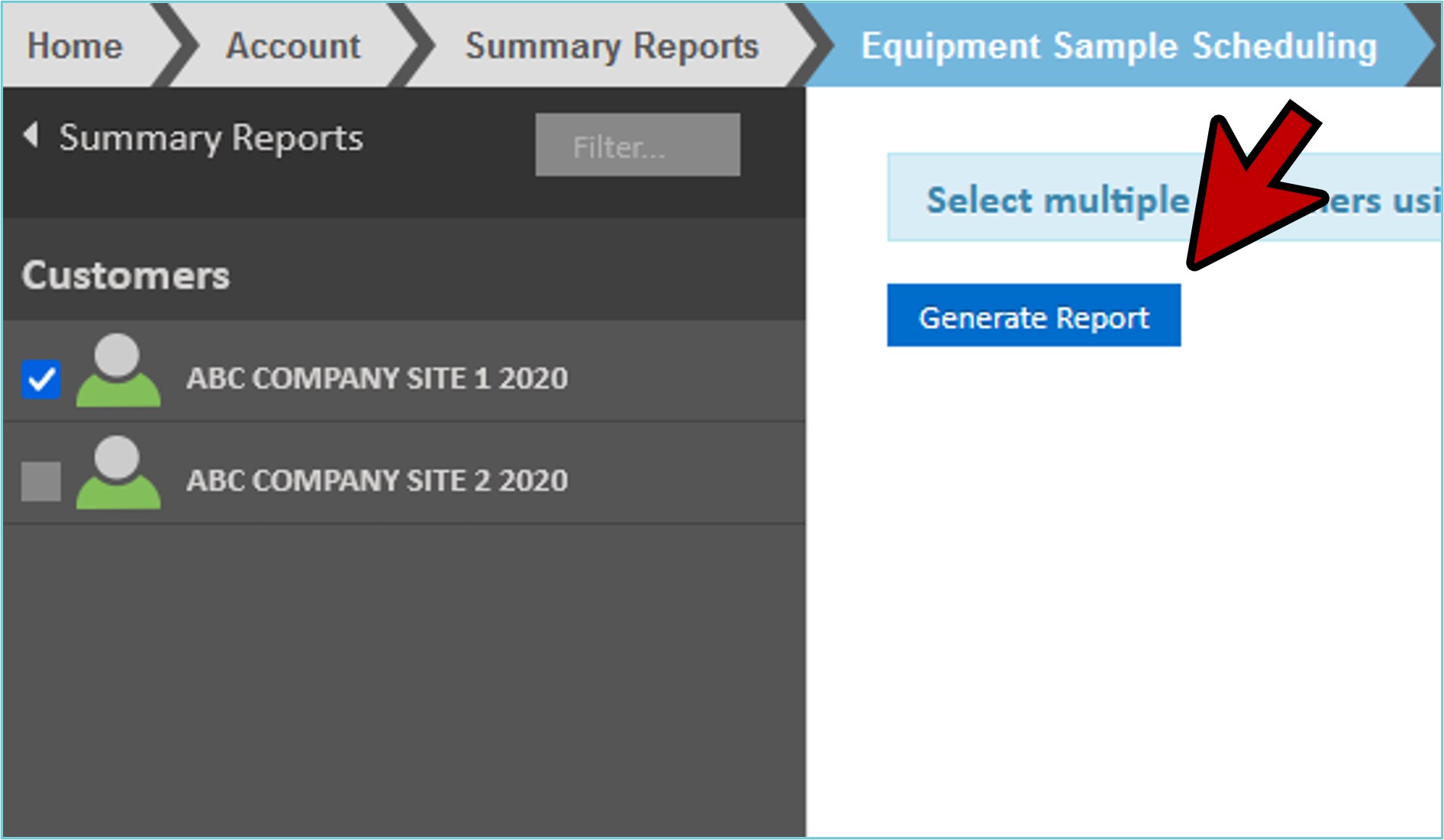Check the ABC Company Site 2 2020 checkbox
The width and height of the screenshot is (1444, 840).
41,481
